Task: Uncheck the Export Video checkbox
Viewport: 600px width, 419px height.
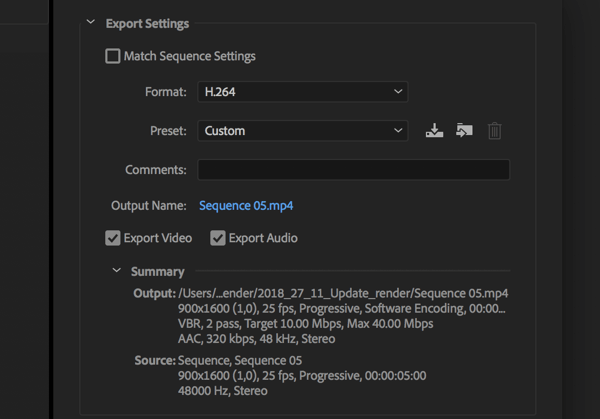Action: [113, 238]
